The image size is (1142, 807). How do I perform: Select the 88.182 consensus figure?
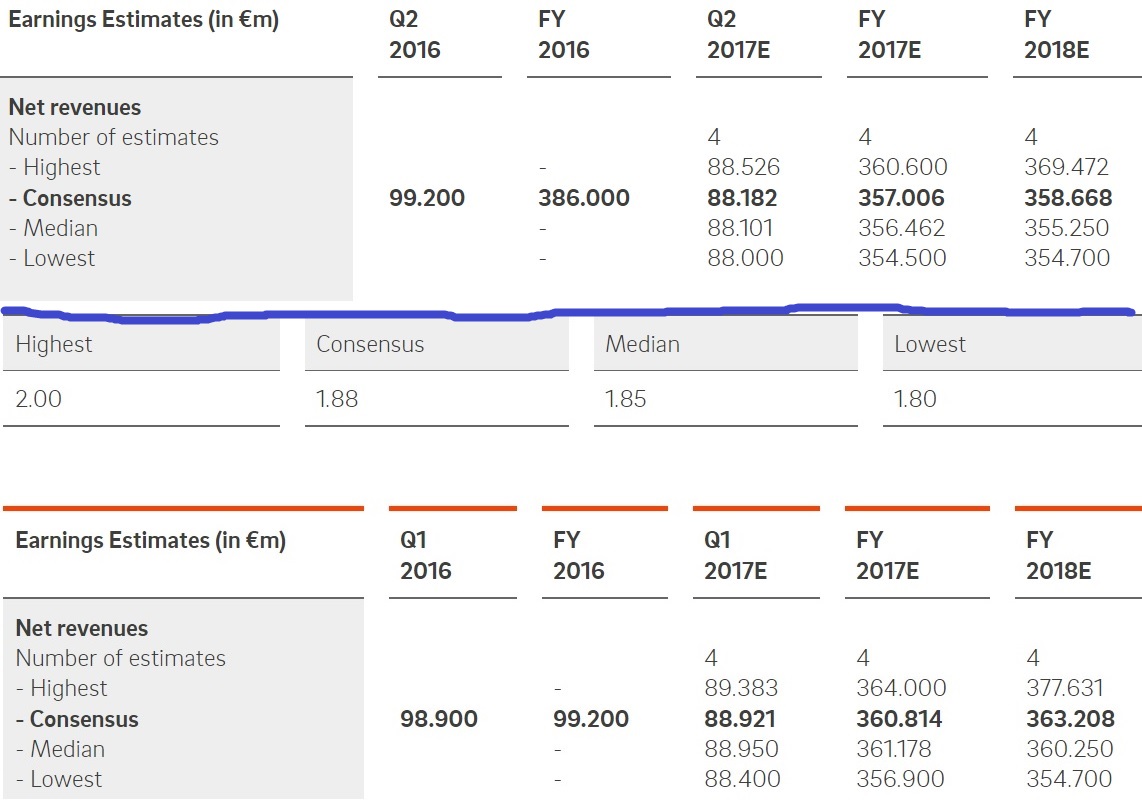pos(742,198)
